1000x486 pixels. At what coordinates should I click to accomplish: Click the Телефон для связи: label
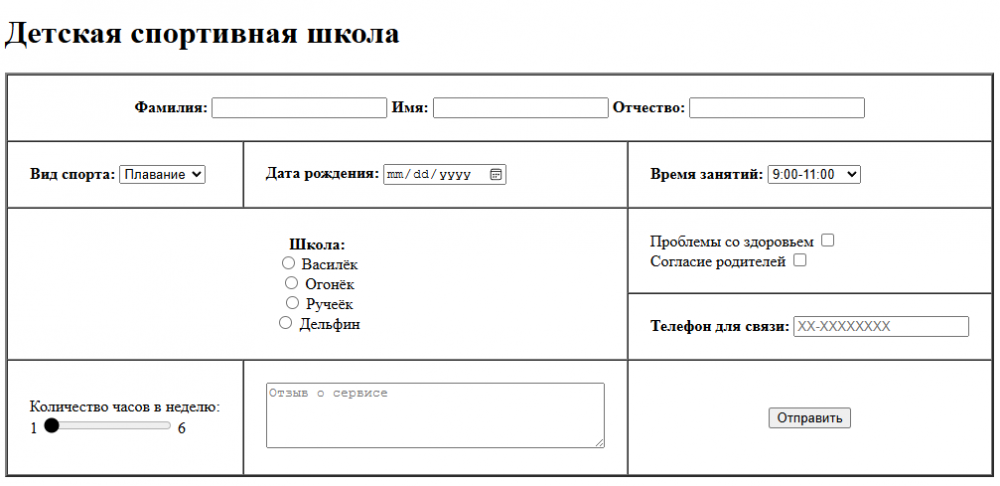click(x=720, y=327)
